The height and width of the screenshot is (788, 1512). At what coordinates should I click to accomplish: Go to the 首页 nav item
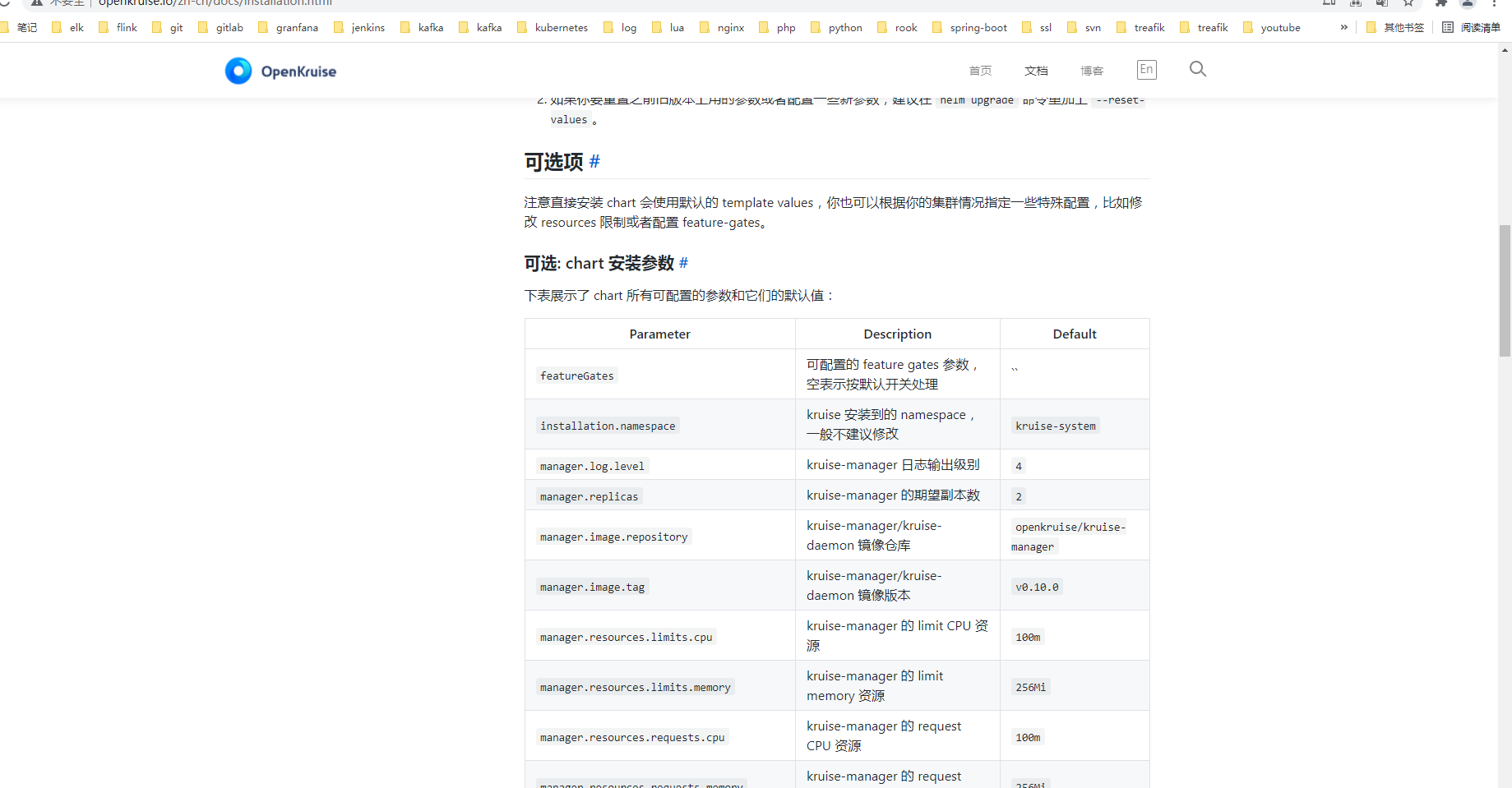click(980, 71)
